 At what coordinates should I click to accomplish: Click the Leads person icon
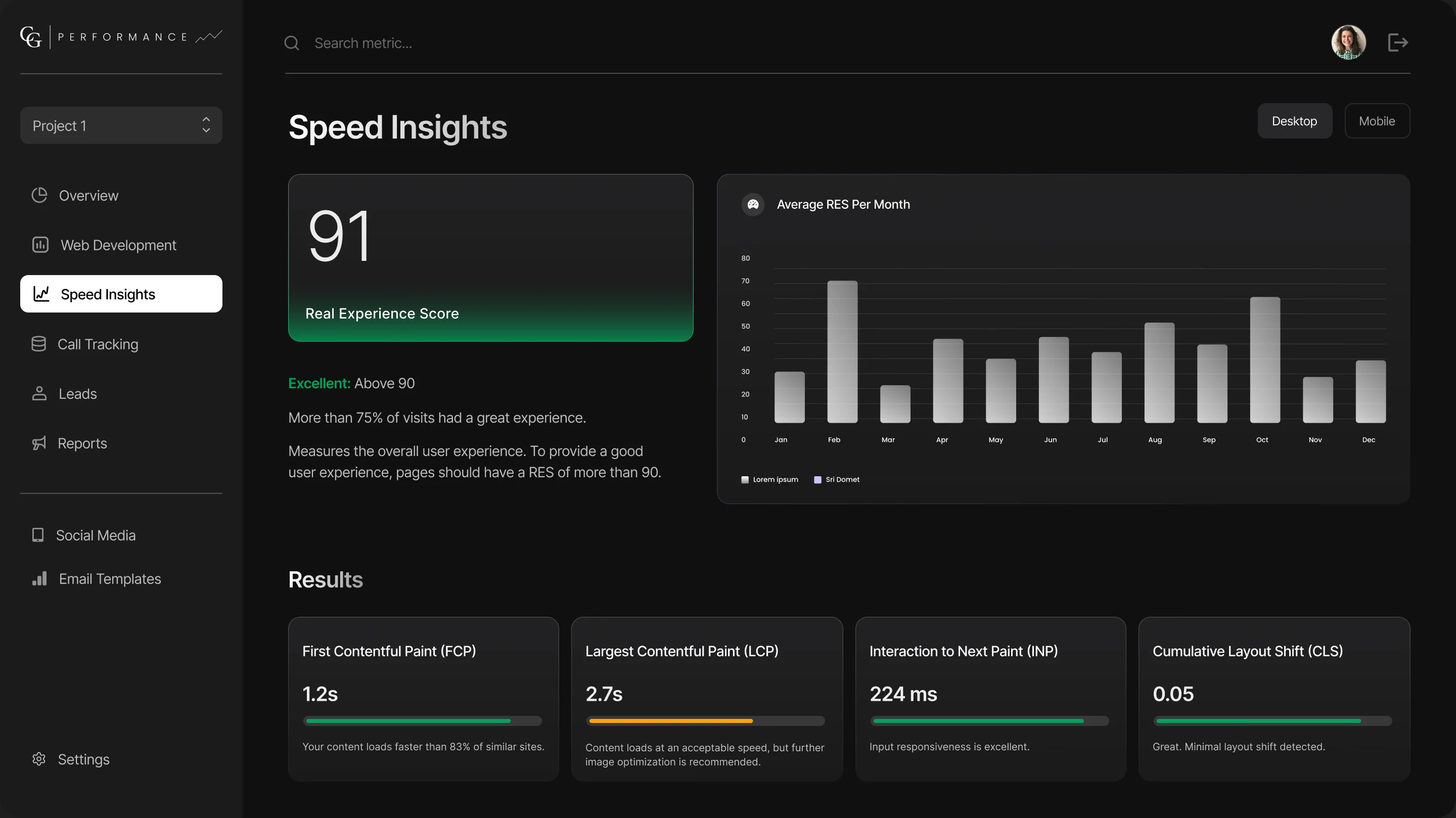point(39,393)
